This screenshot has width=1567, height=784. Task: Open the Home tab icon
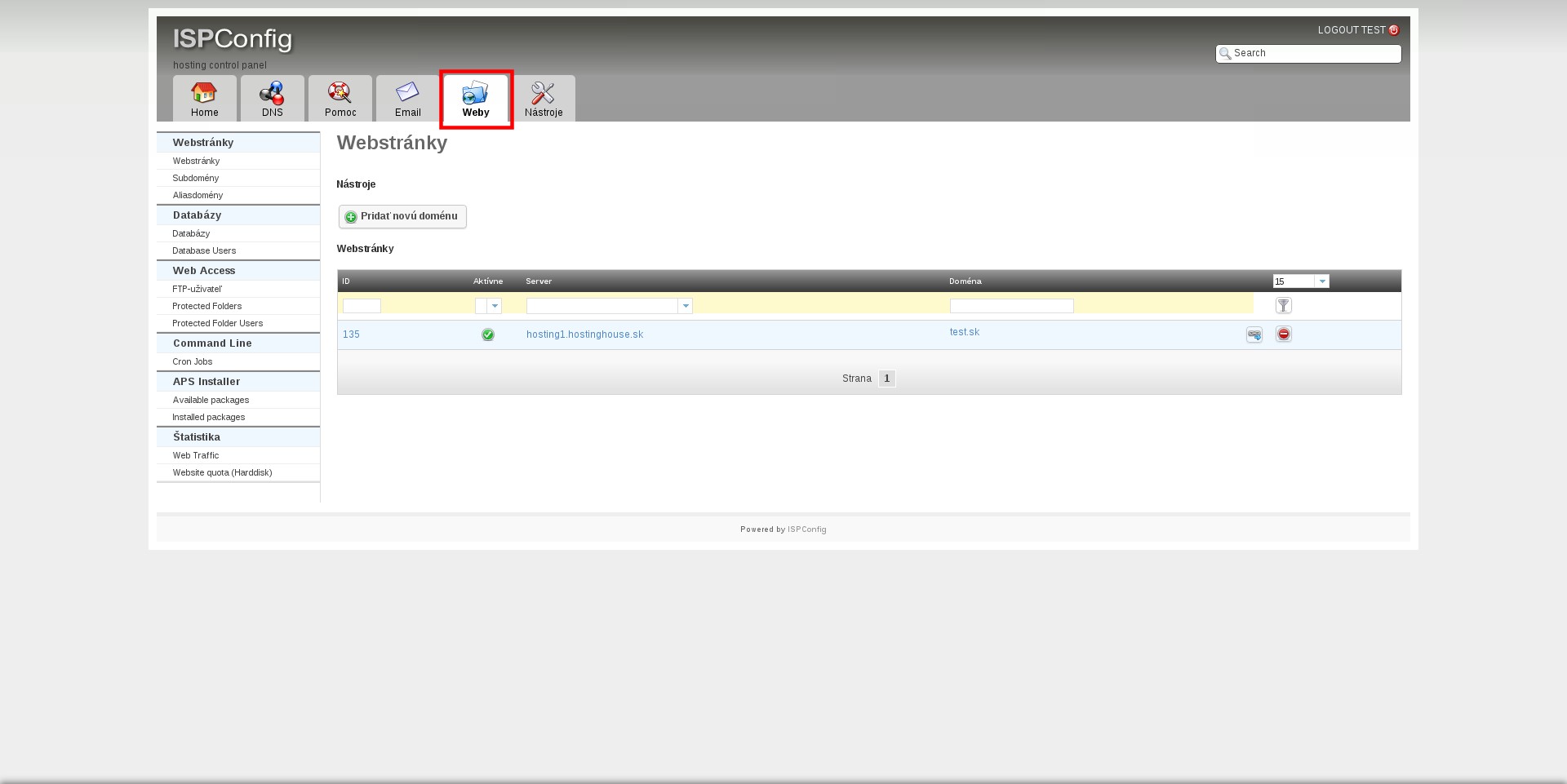tap(204, 93)
